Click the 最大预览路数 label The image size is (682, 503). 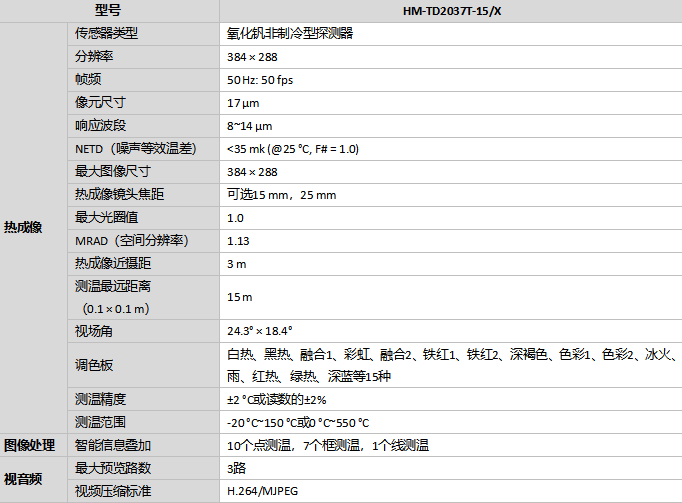tap(113, 468)
